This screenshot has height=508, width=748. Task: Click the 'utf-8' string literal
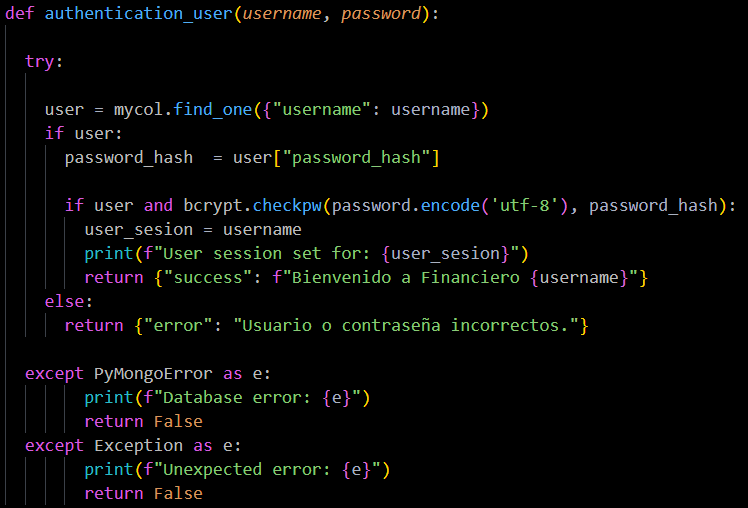[524, 206]
